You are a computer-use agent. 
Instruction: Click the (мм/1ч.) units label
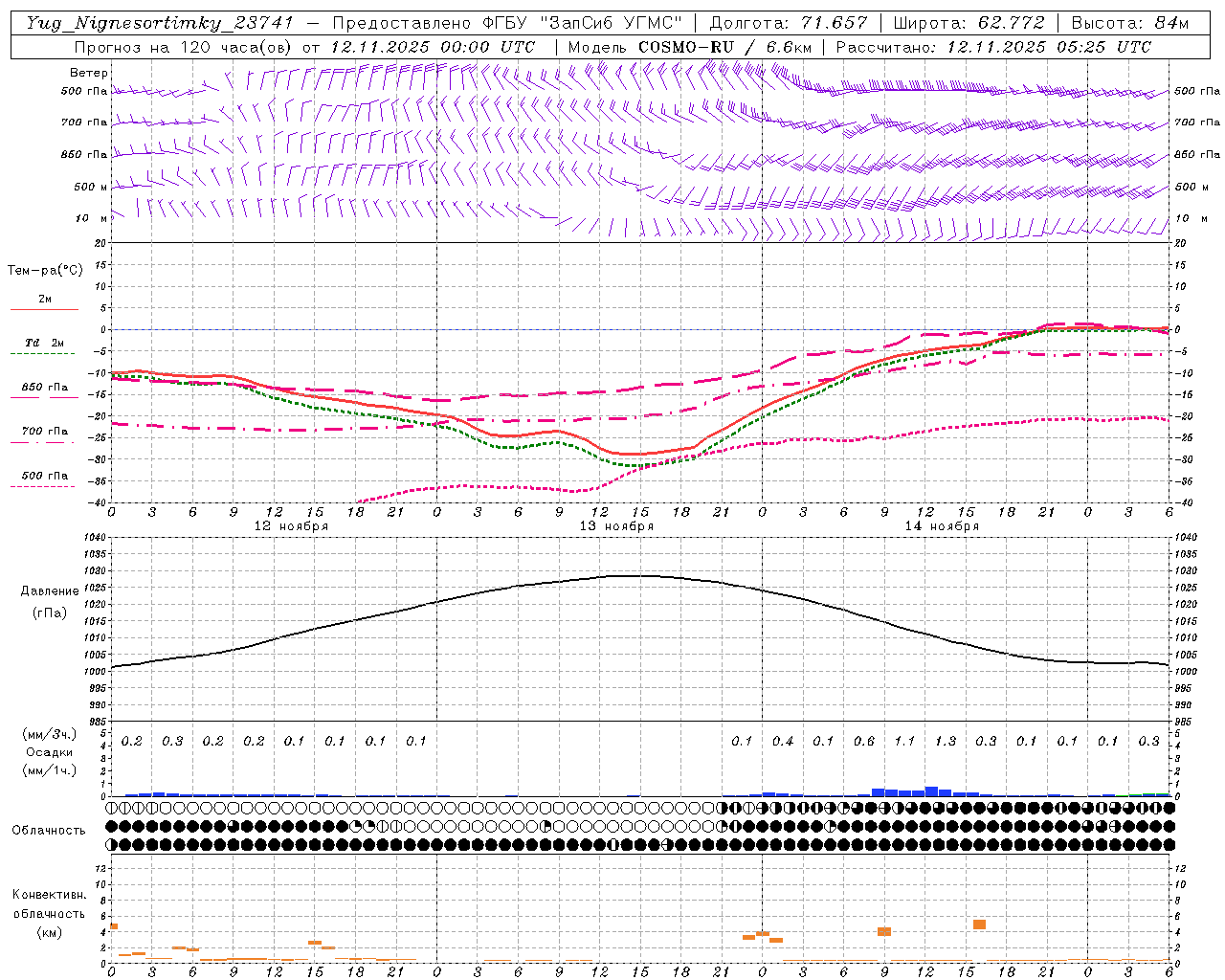(x=49, y=770)
